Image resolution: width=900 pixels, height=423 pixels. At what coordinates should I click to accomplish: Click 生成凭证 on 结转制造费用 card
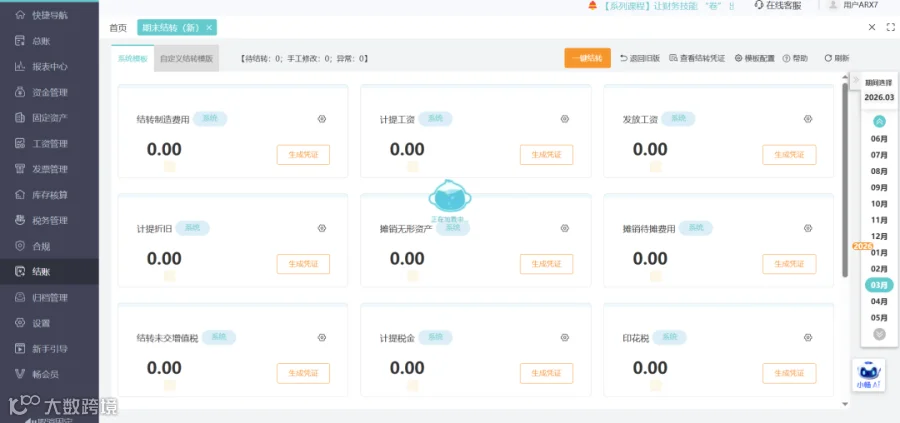(303, 154)
